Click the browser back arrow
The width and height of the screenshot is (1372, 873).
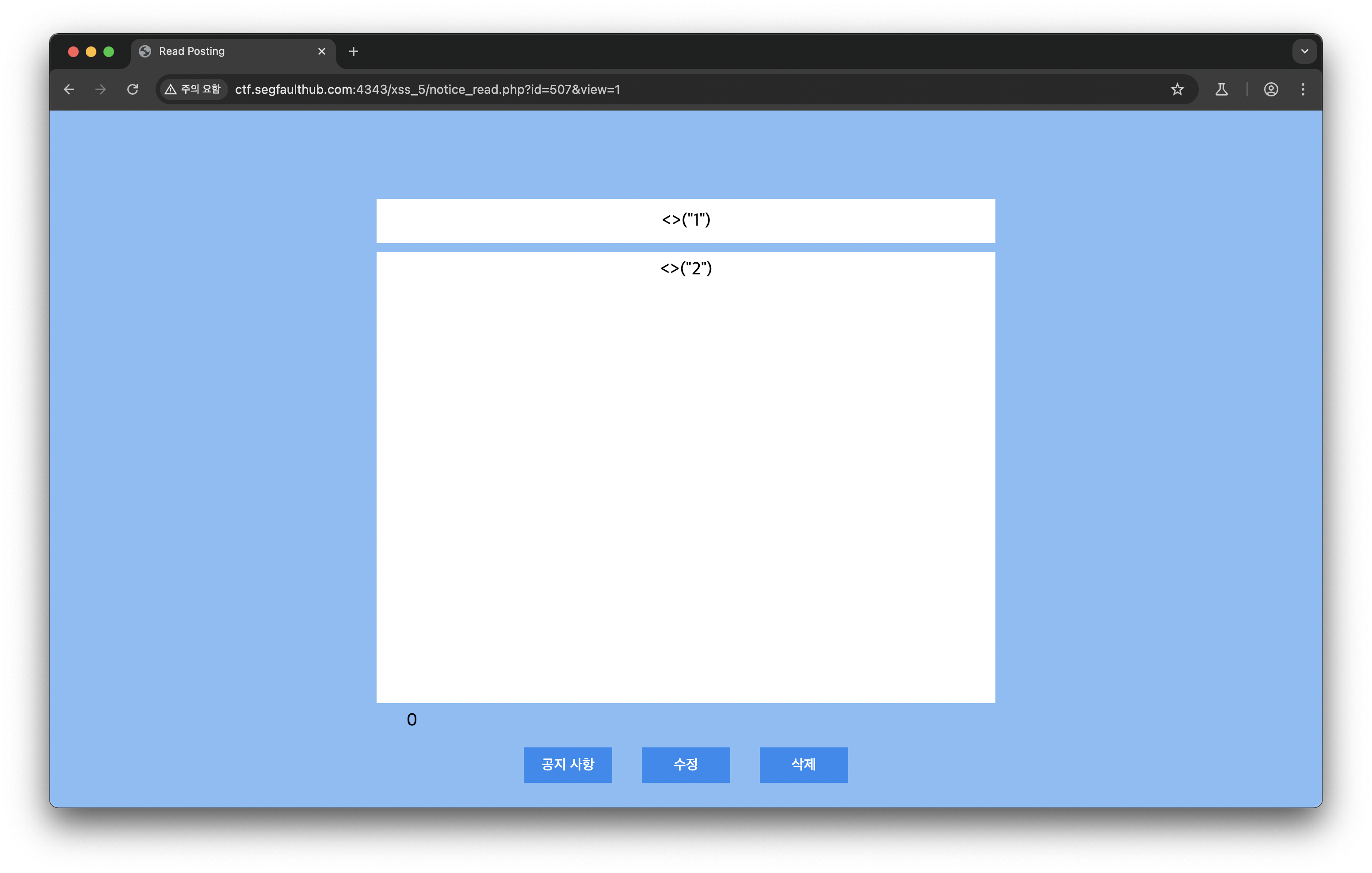pyautogui.click(x=69, y=89)
